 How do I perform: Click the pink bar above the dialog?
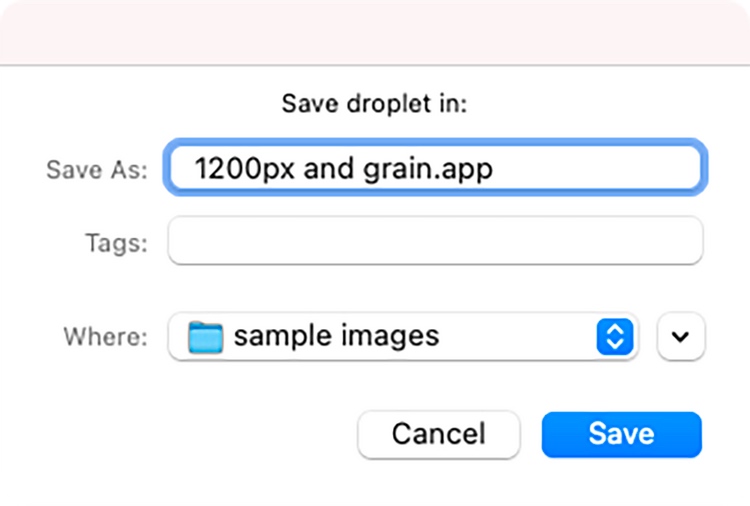(x=375, y=32)
